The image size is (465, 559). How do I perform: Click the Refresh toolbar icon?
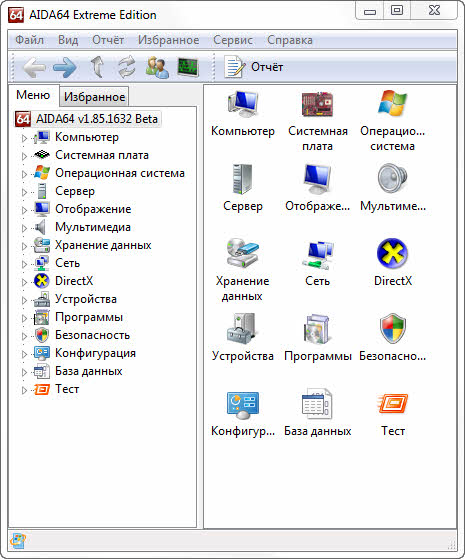[127, 67]
